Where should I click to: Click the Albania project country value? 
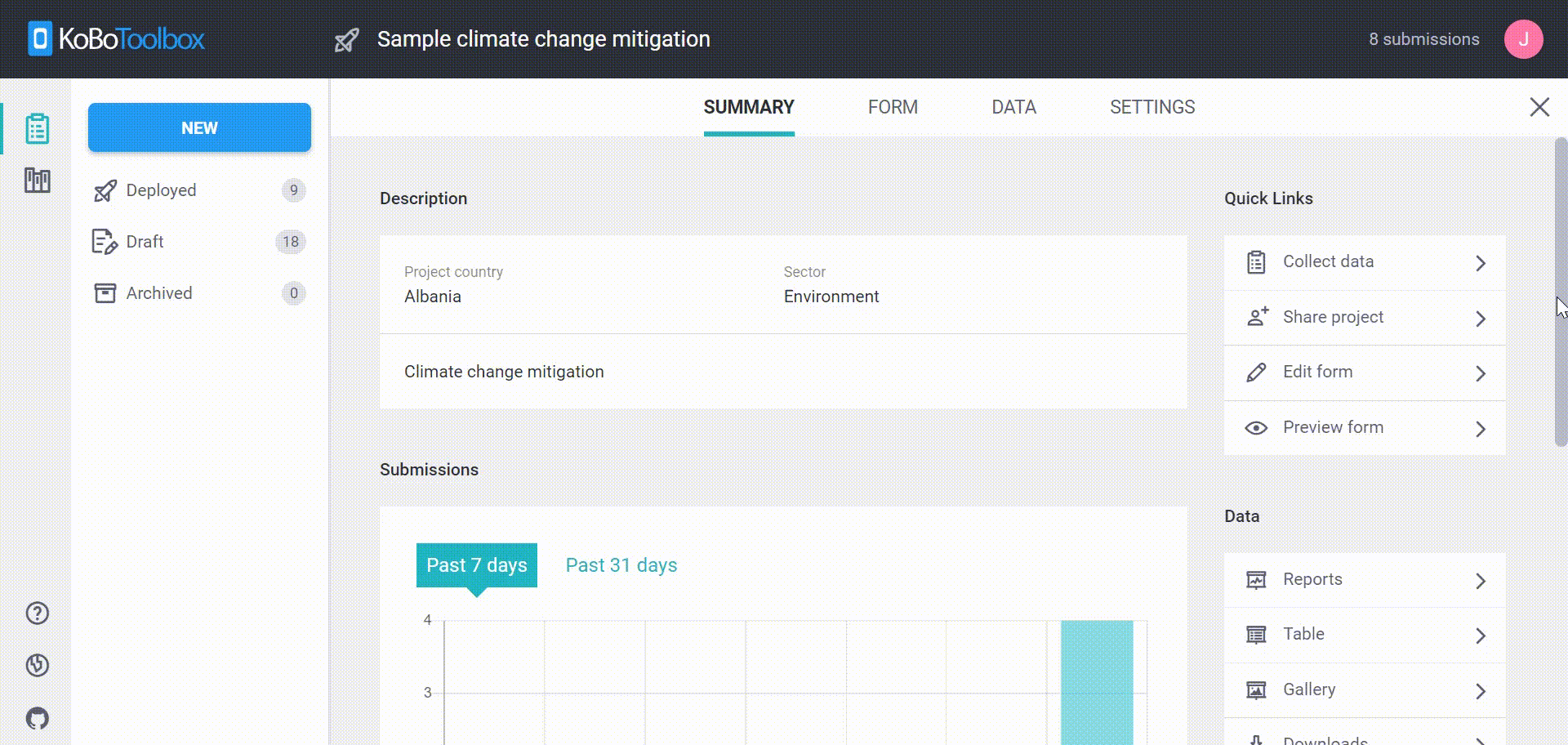(433, 297)
